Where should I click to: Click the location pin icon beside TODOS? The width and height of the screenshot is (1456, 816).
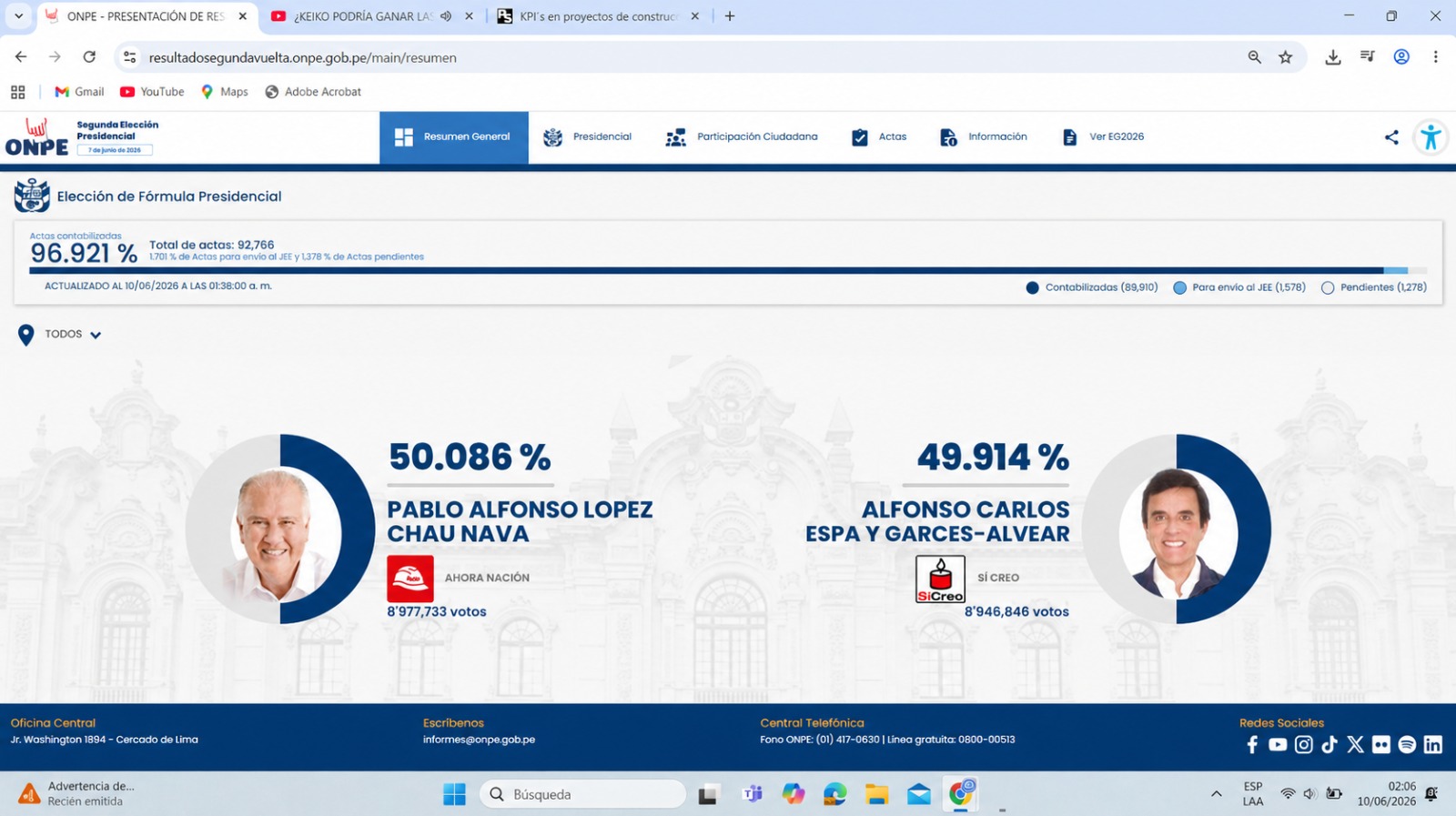point(25,335)
